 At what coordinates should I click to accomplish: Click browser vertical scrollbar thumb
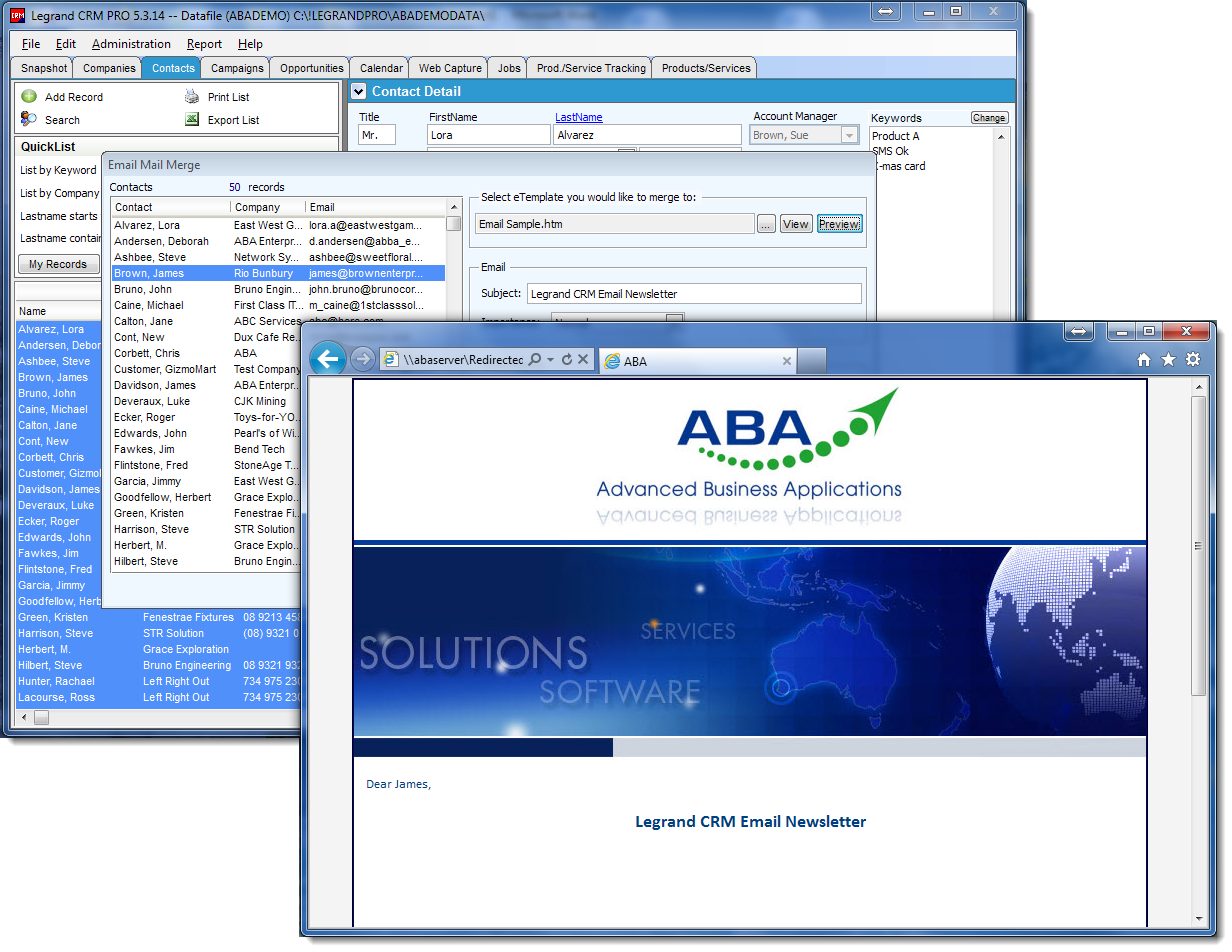point(1198,545)
